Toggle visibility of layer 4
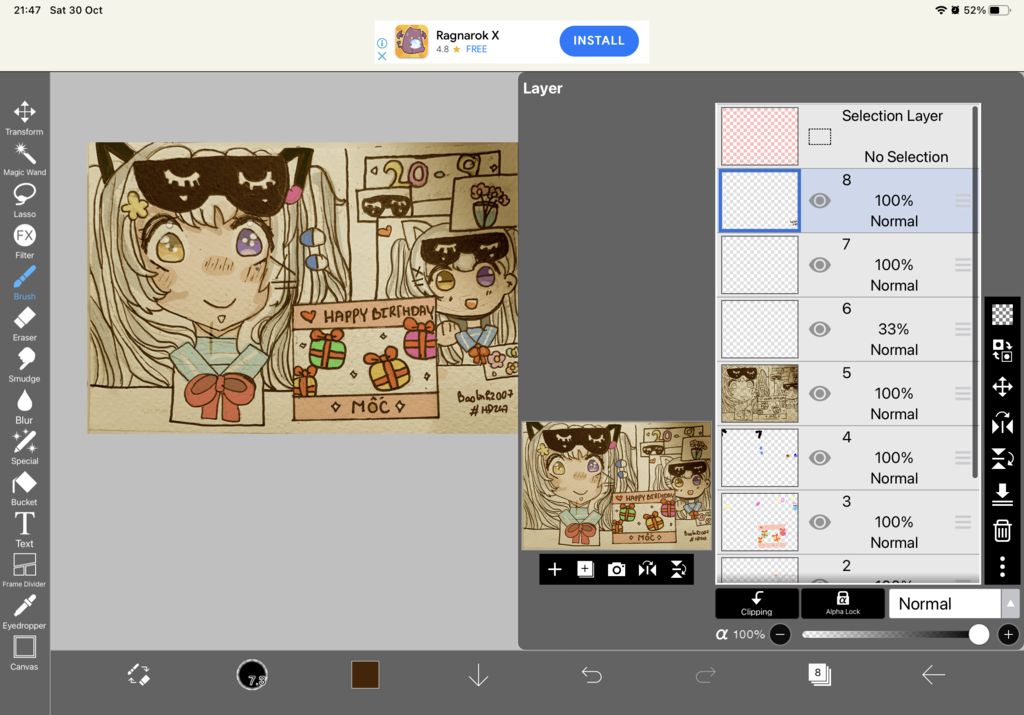The width and height of the screenshot is (1024, 715). [820, 458]
